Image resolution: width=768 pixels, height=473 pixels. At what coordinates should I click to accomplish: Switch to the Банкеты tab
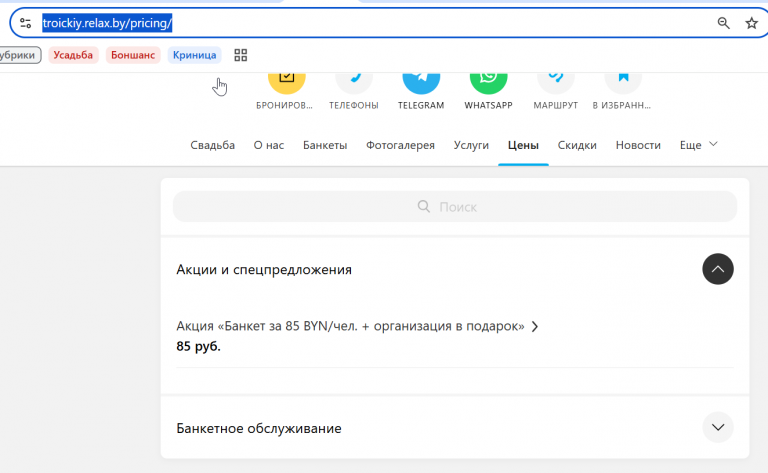pyautogui.click(x=325, y=145)
